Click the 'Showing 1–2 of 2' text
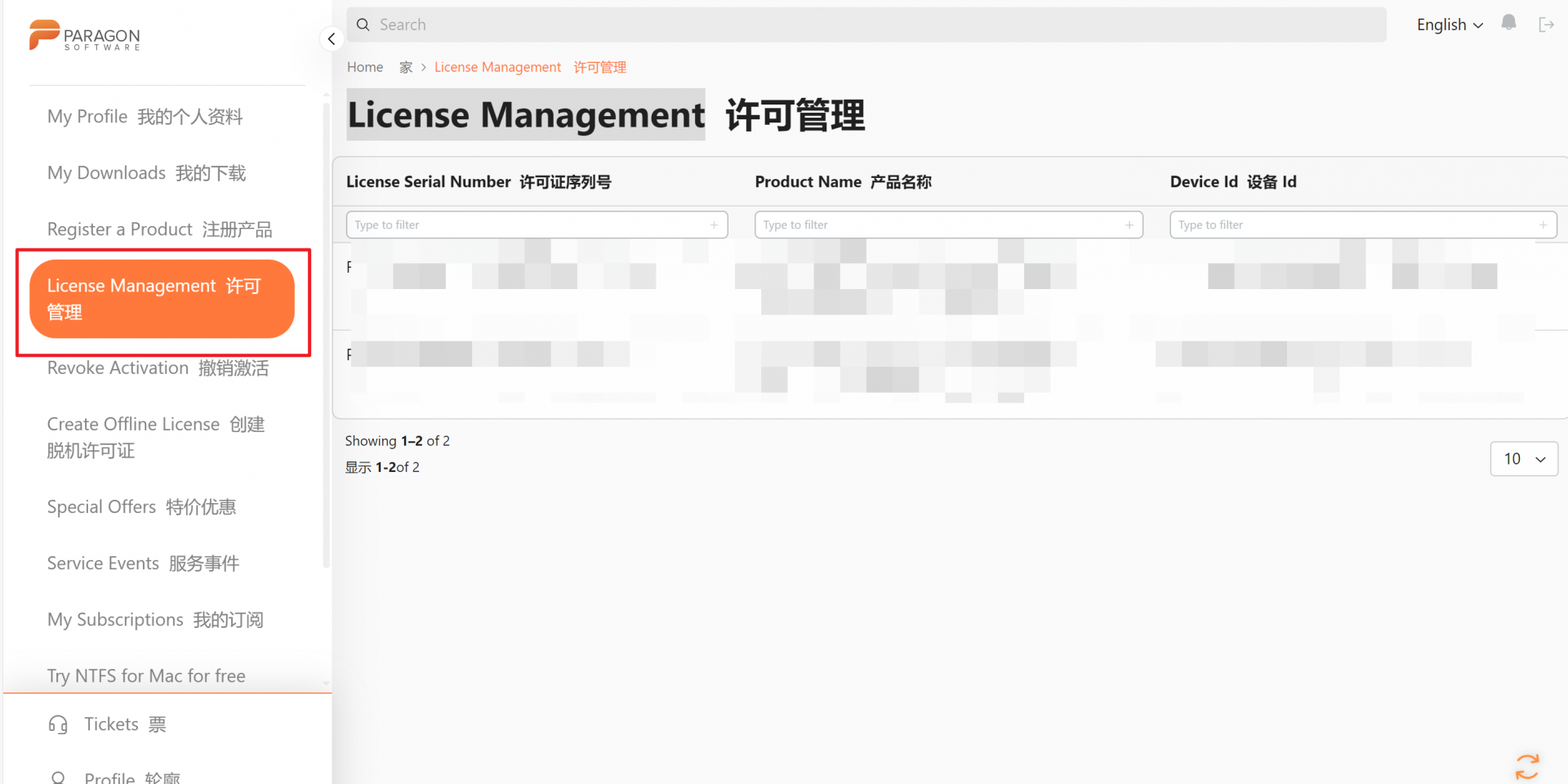The height and width of the screenshot is (784, 1568). [397, 441]
